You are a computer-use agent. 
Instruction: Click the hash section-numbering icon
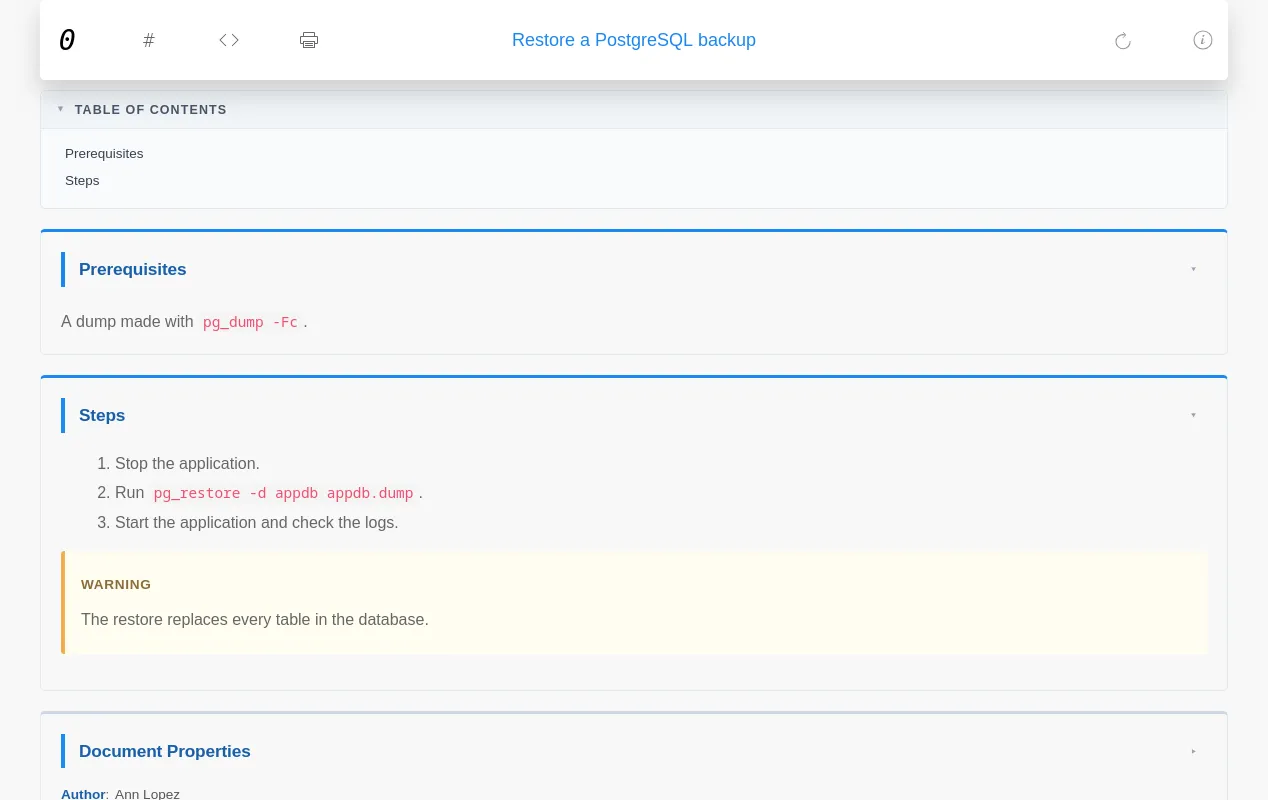pos(149,40)
